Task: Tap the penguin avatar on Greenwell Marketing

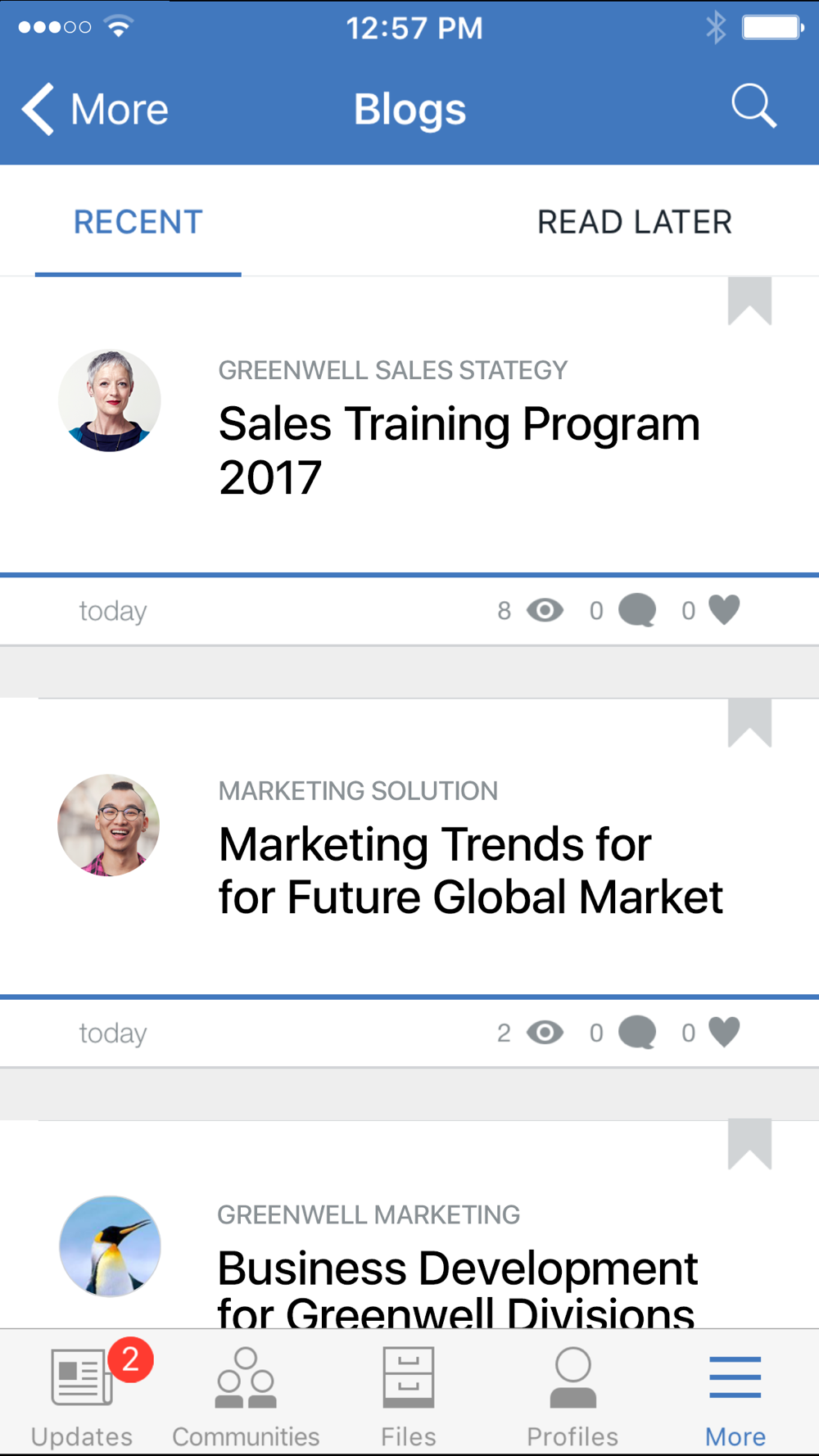Action: point(110,1246)
